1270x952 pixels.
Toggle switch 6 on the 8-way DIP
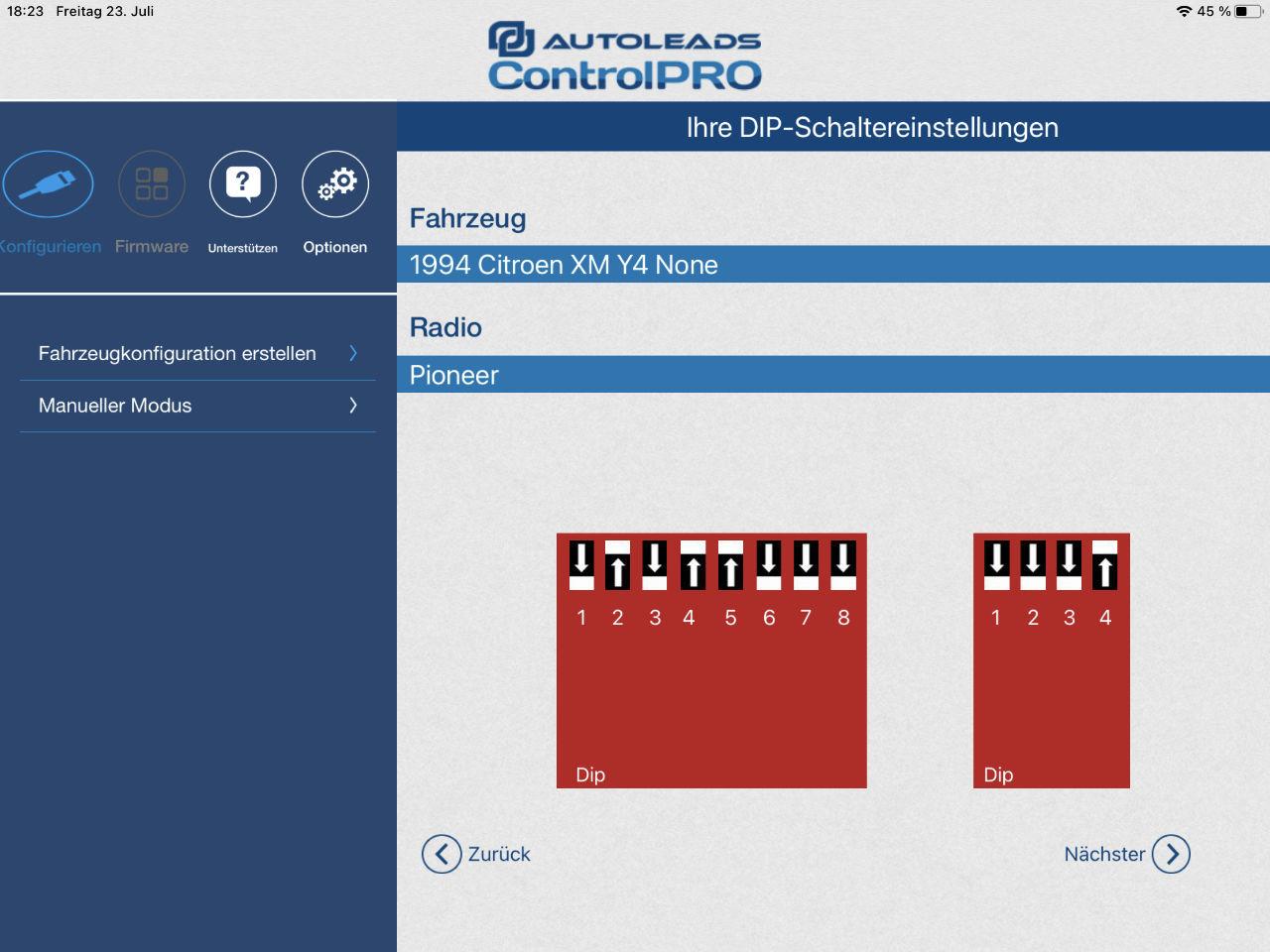[x=768, y=565]
